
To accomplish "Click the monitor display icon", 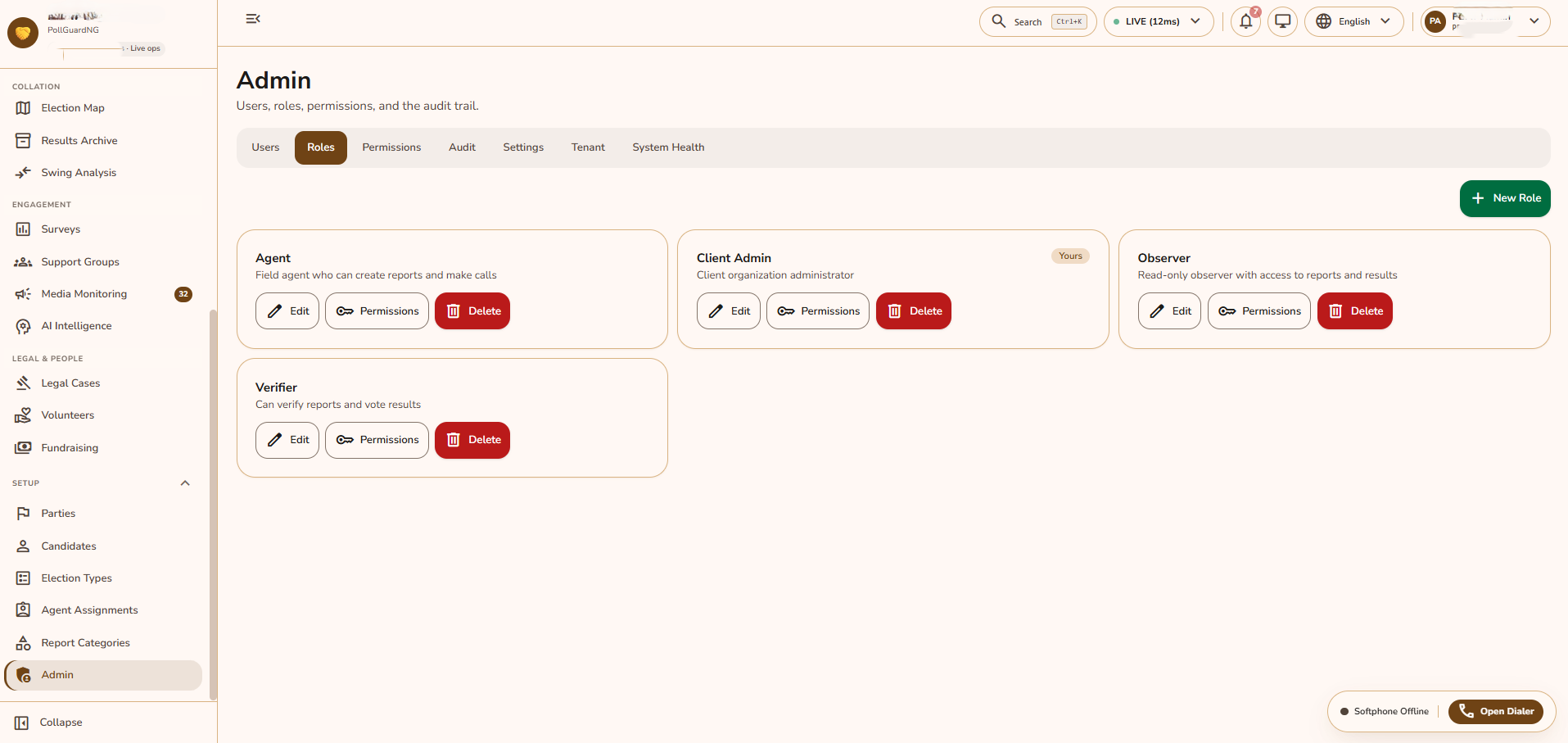I will coord(1282,21).
